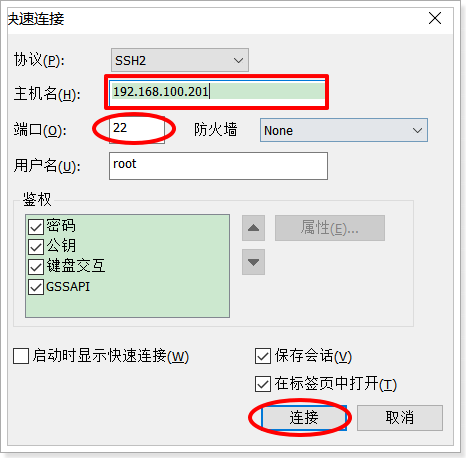The image size is (466, 458).
Task: Focus the hostname field with 192.168.100.201
Action: (217, 91)
